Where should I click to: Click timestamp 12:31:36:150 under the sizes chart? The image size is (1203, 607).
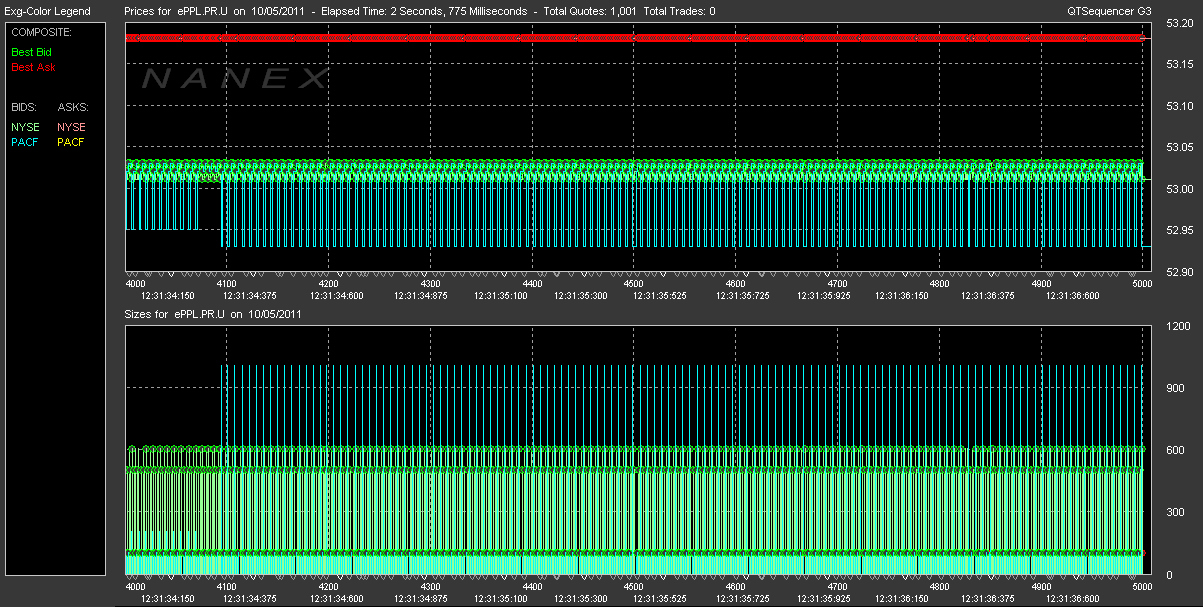click(x=904, y=599)
